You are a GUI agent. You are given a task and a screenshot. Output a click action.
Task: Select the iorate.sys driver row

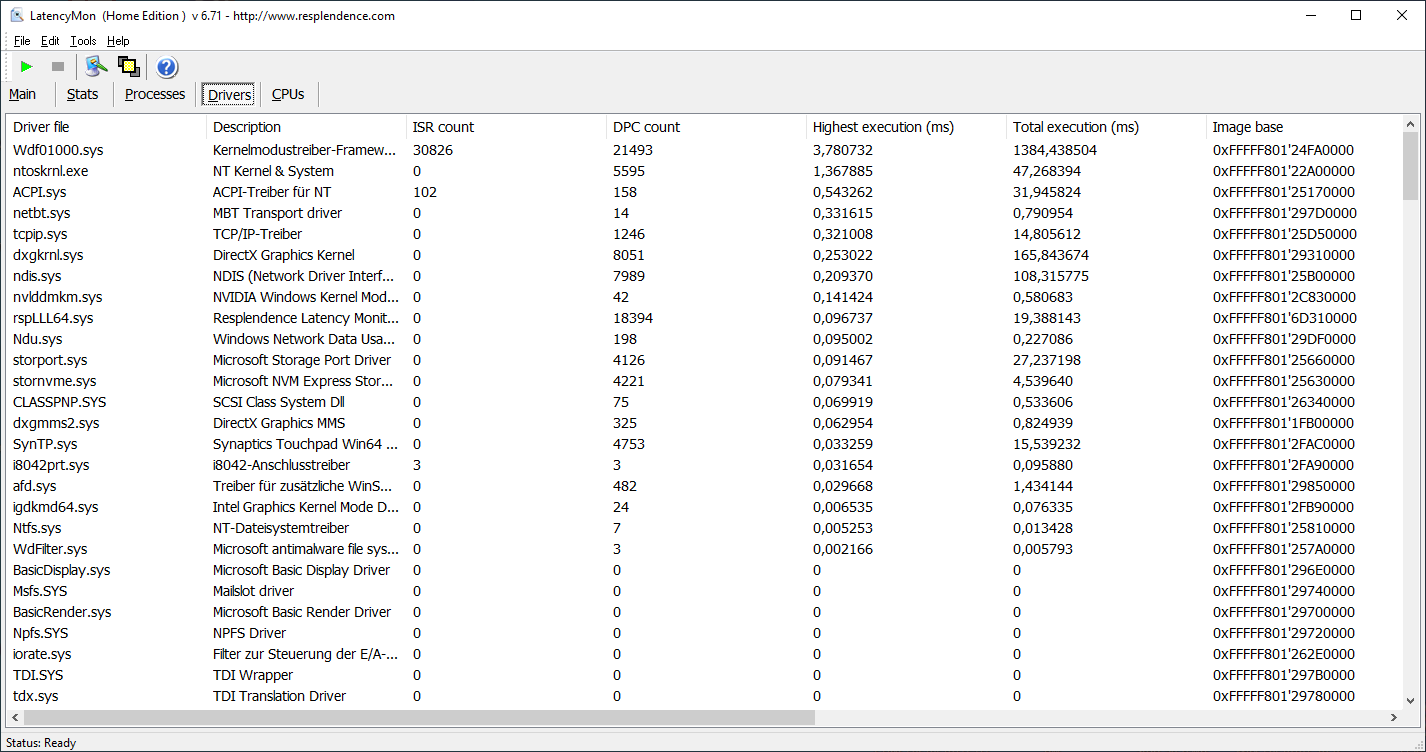click(x=704, y=654)
